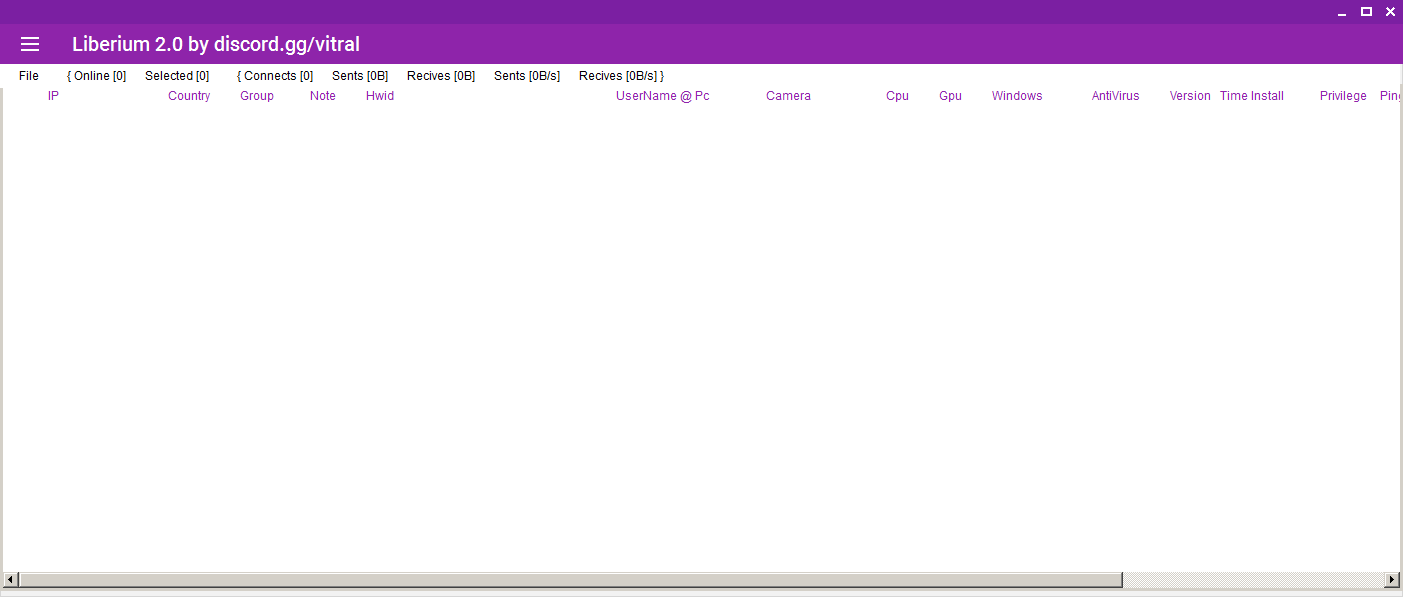Sort by the Windows column header
Screen dimensions: 1403x597
(x=1017, y=96)
